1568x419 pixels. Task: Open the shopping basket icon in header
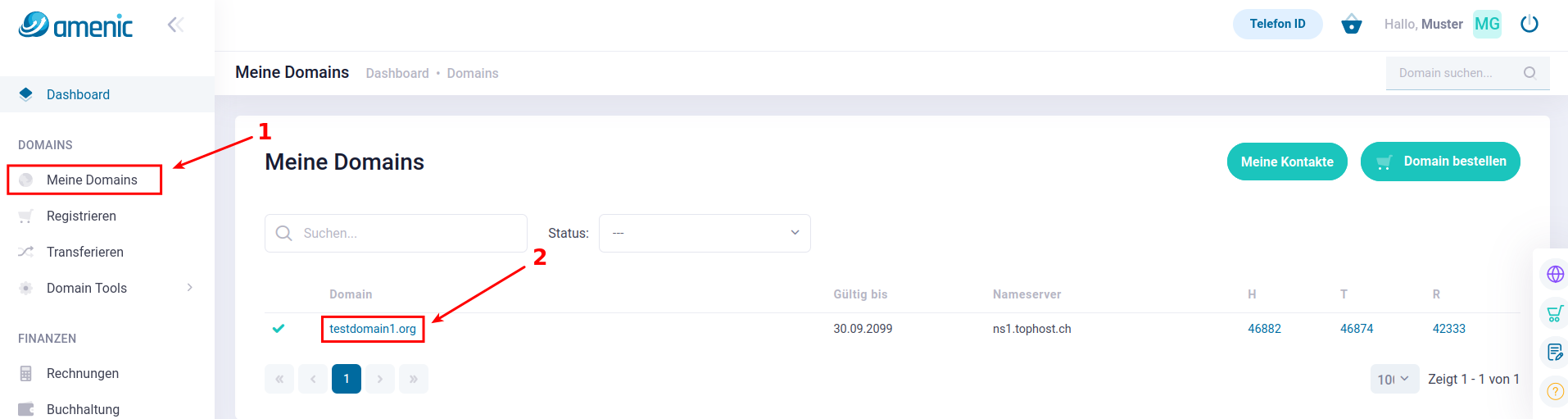(1352, 25)
